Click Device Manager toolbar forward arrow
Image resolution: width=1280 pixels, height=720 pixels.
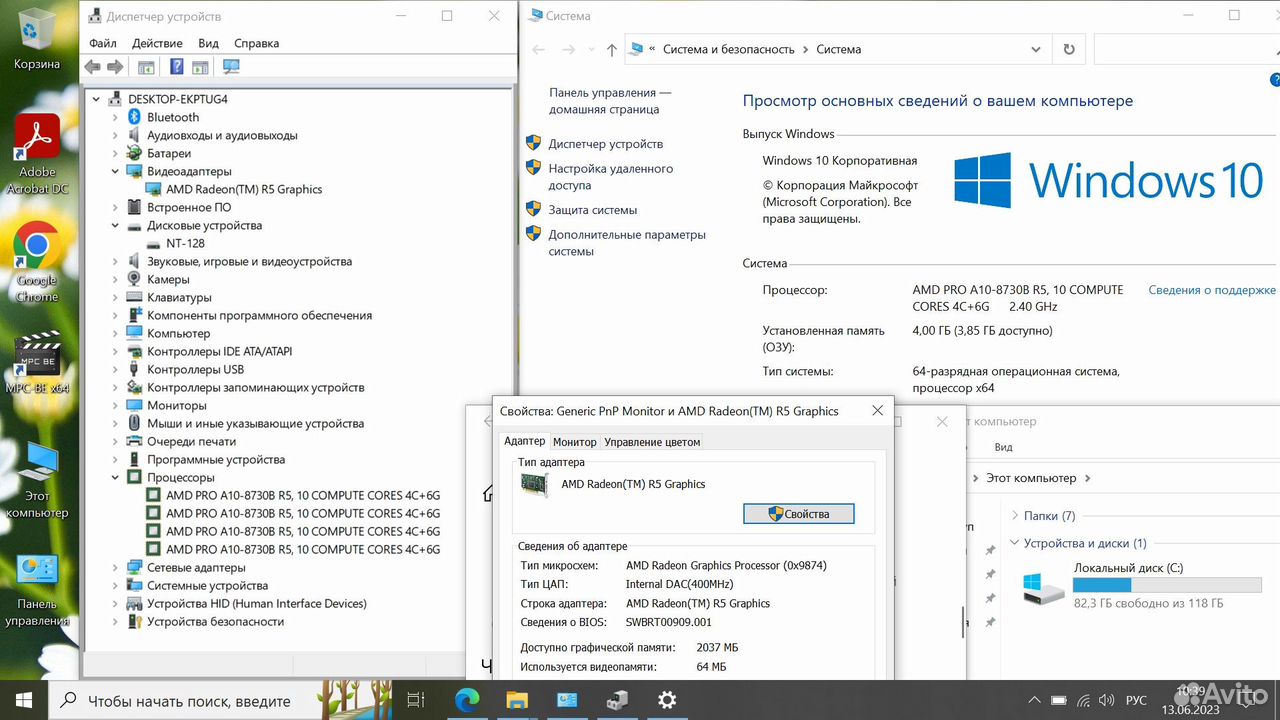coord(115,67)
